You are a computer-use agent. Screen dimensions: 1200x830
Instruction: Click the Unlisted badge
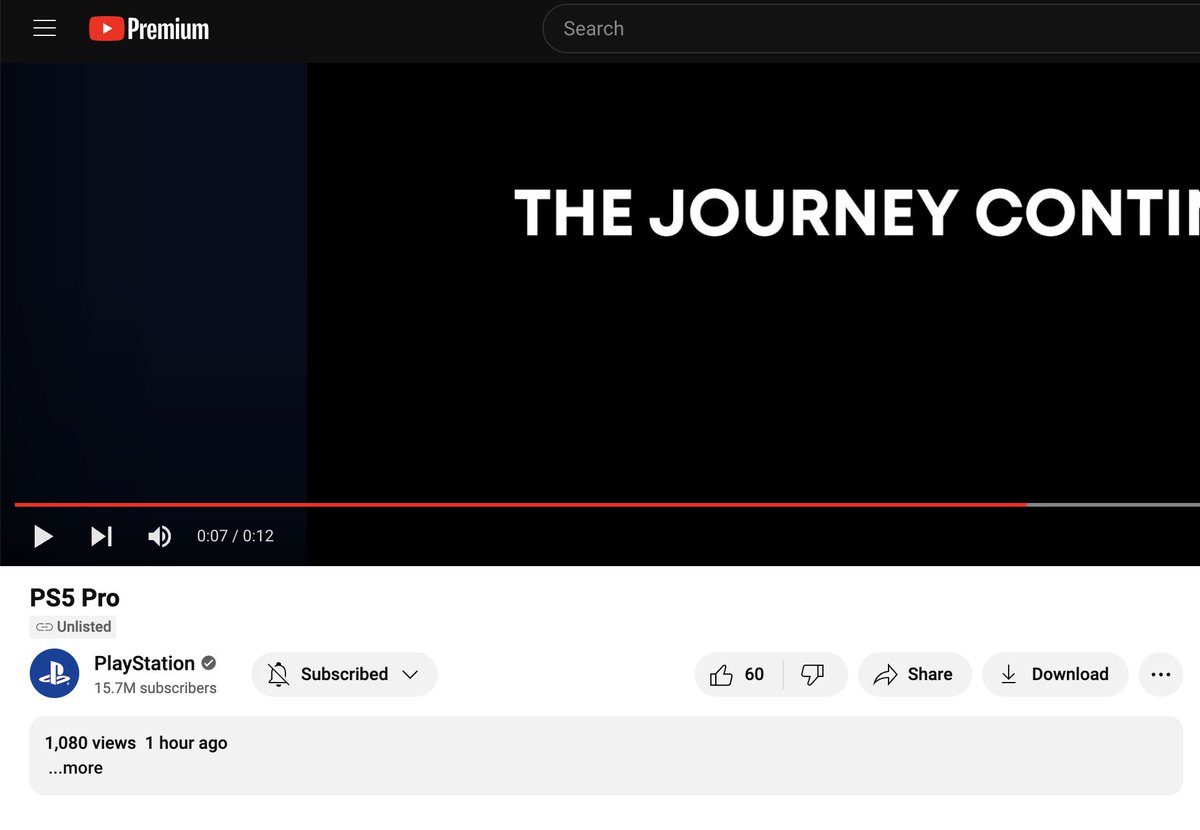[x=73, y=627]
